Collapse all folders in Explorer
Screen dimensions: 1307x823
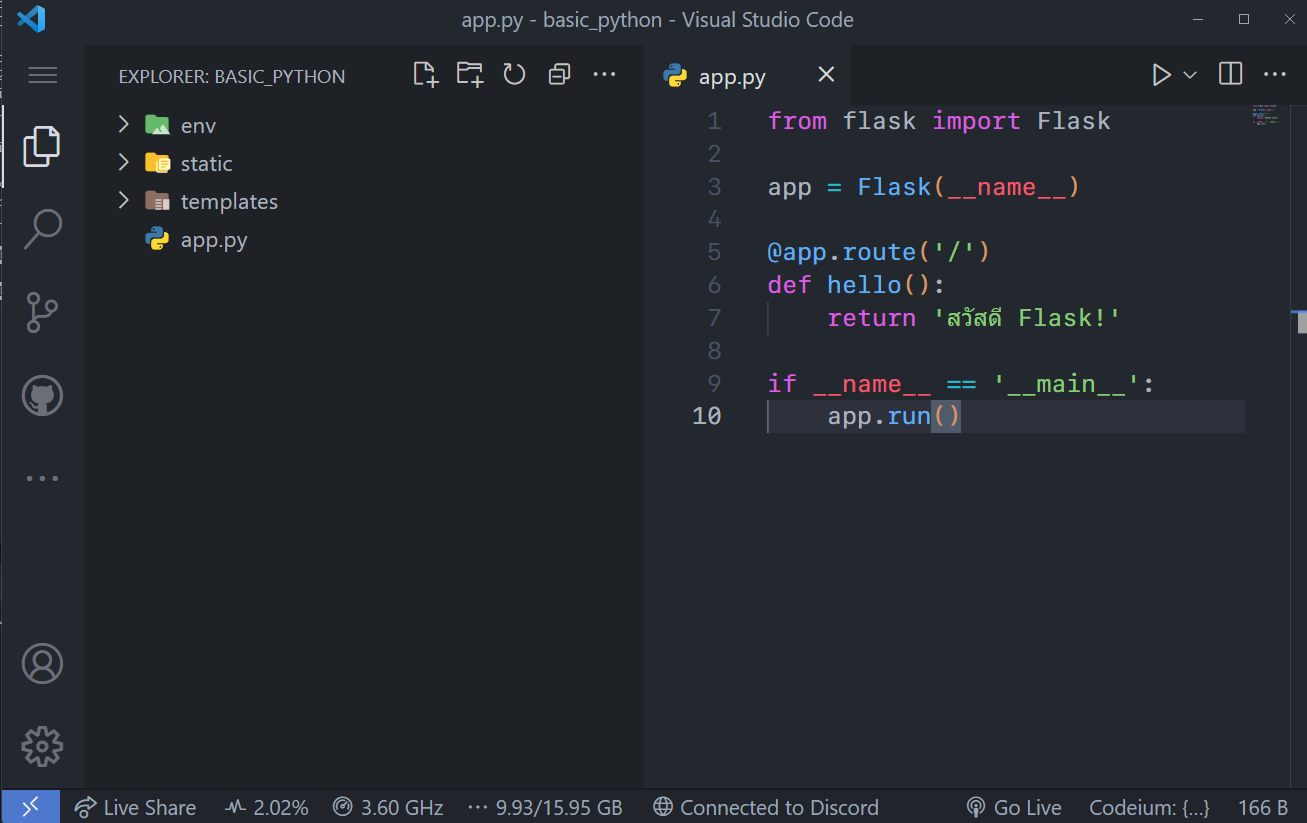tap(559, 75)
